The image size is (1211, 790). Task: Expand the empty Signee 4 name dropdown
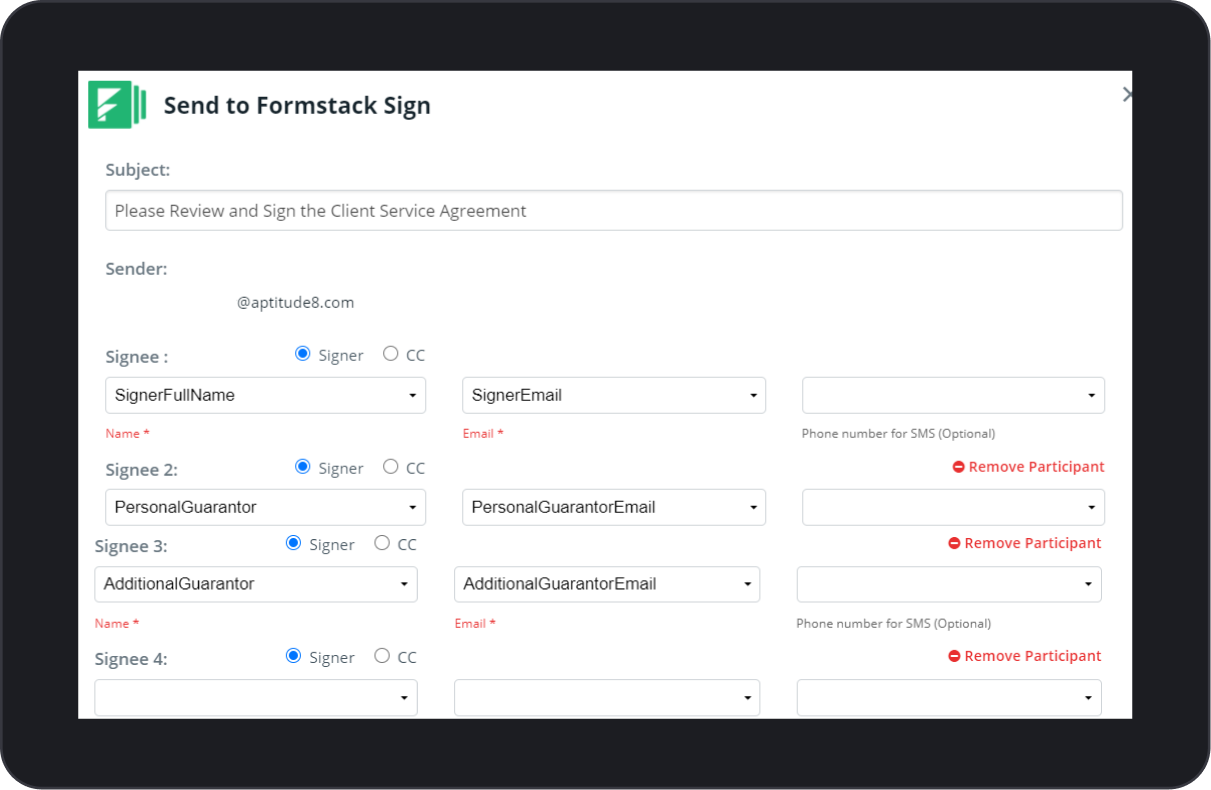(x=256, y=697)
